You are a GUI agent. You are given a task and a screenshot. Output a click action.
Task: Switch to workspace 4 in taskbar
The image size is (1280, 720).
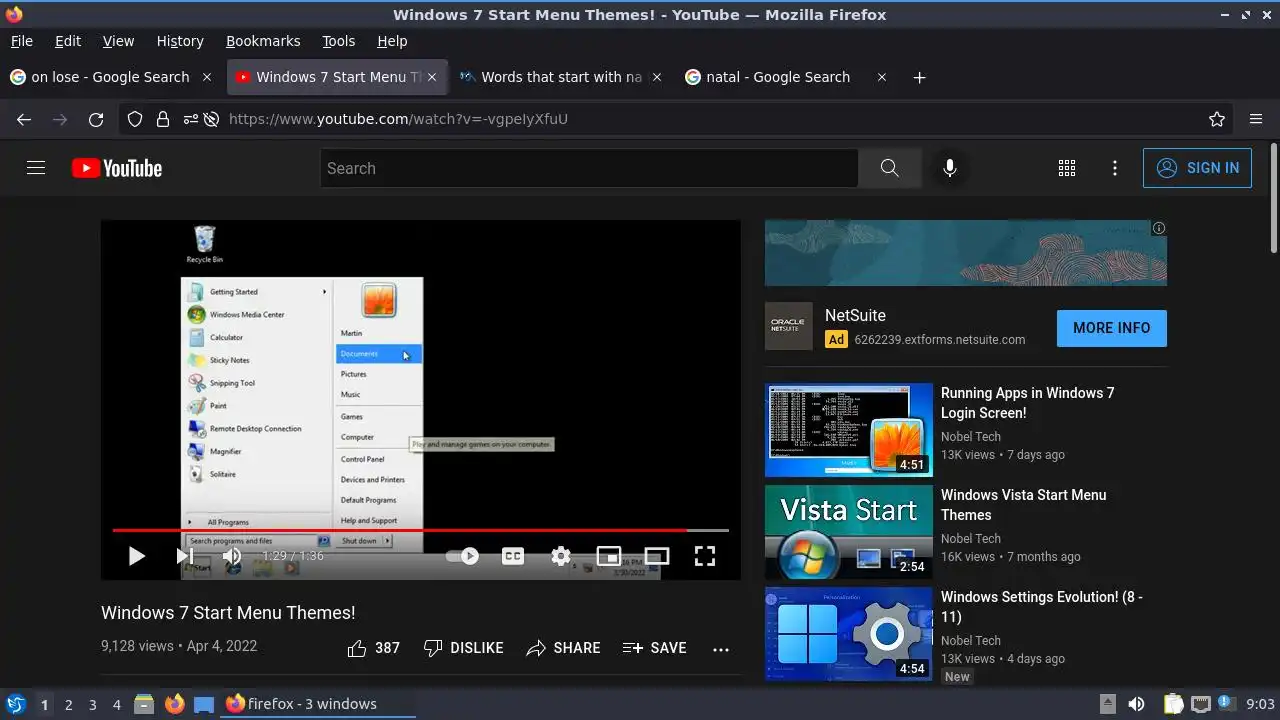(116, 704)
